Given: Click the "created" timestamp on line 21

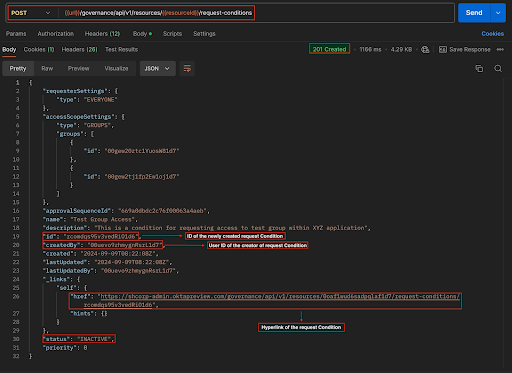Looking at the screenshot, I should tap(119, 254).
